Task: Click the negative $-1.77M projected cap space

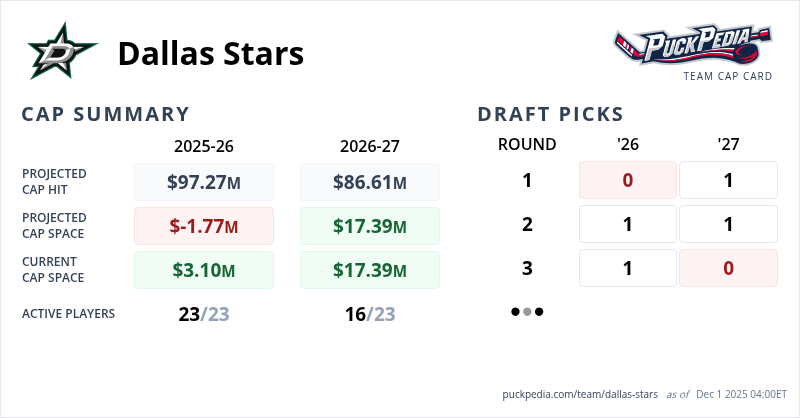Action: pyautogui.click(x=204, y=226)
